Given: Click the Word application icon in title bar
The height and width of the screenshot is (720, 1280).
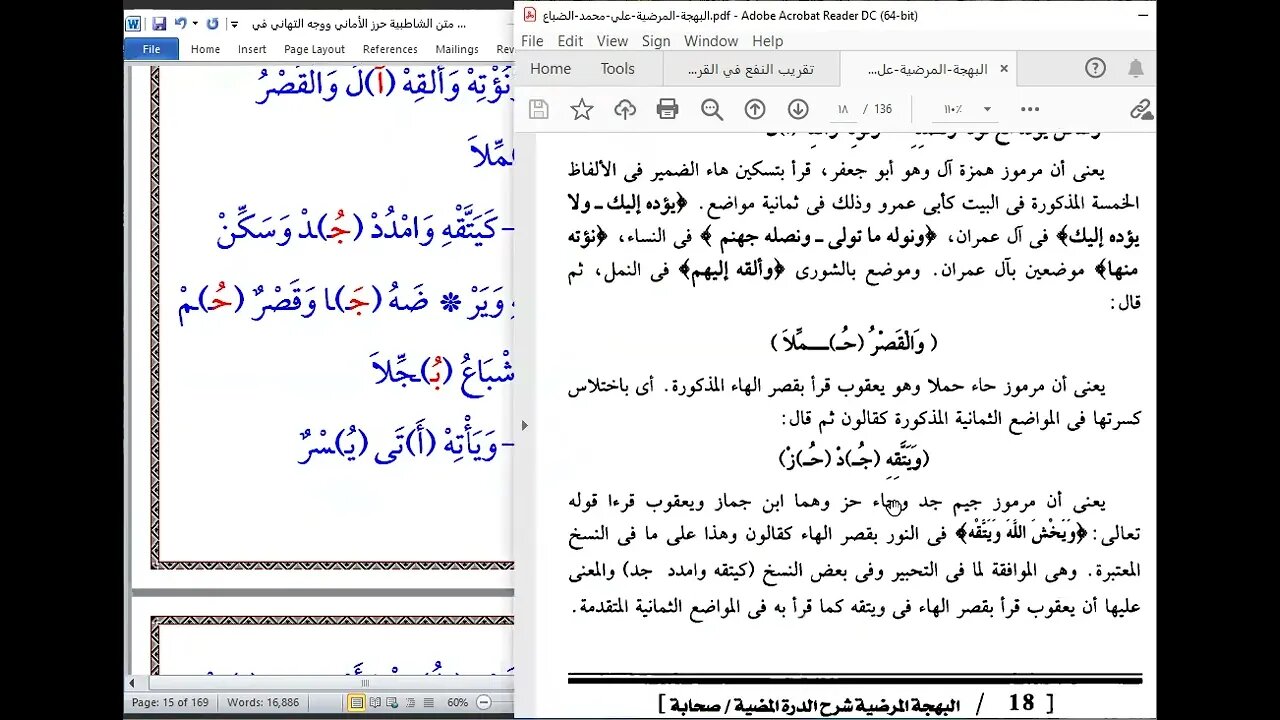Looking at the screenshot, I should tap(133, 23).
